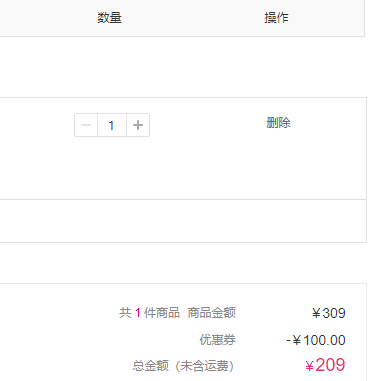Click the 商品金额 label
Viewport: 386px width, 381px height.
[x=212, y=313]
